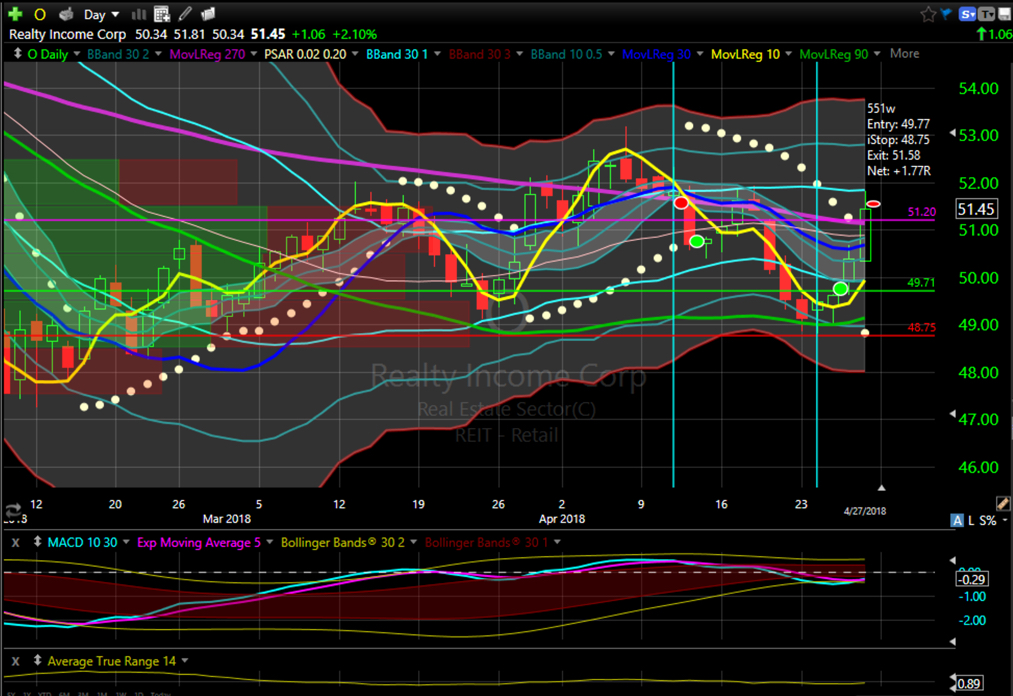
Task: Click the green plus add indicator icon
Action: point(15,14)
